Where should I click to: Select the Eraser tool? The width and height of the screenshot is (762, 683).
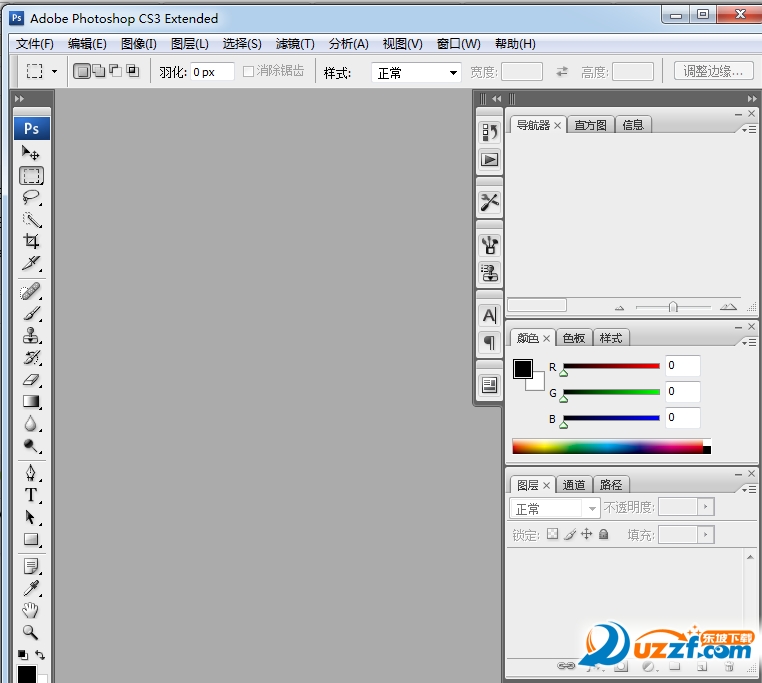point(31,380)
